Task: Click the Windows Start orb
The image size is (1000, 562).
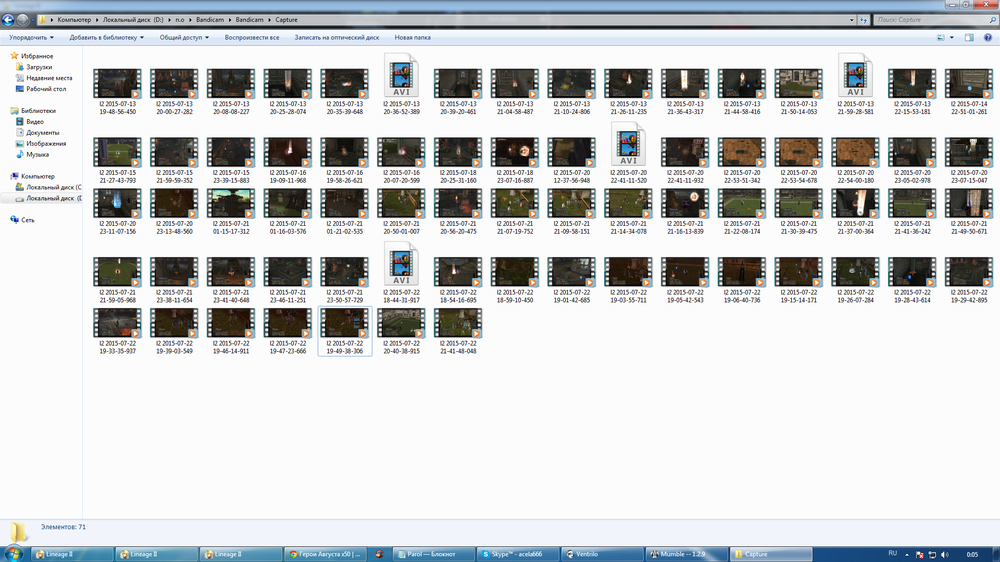Action: coord(16,553)
